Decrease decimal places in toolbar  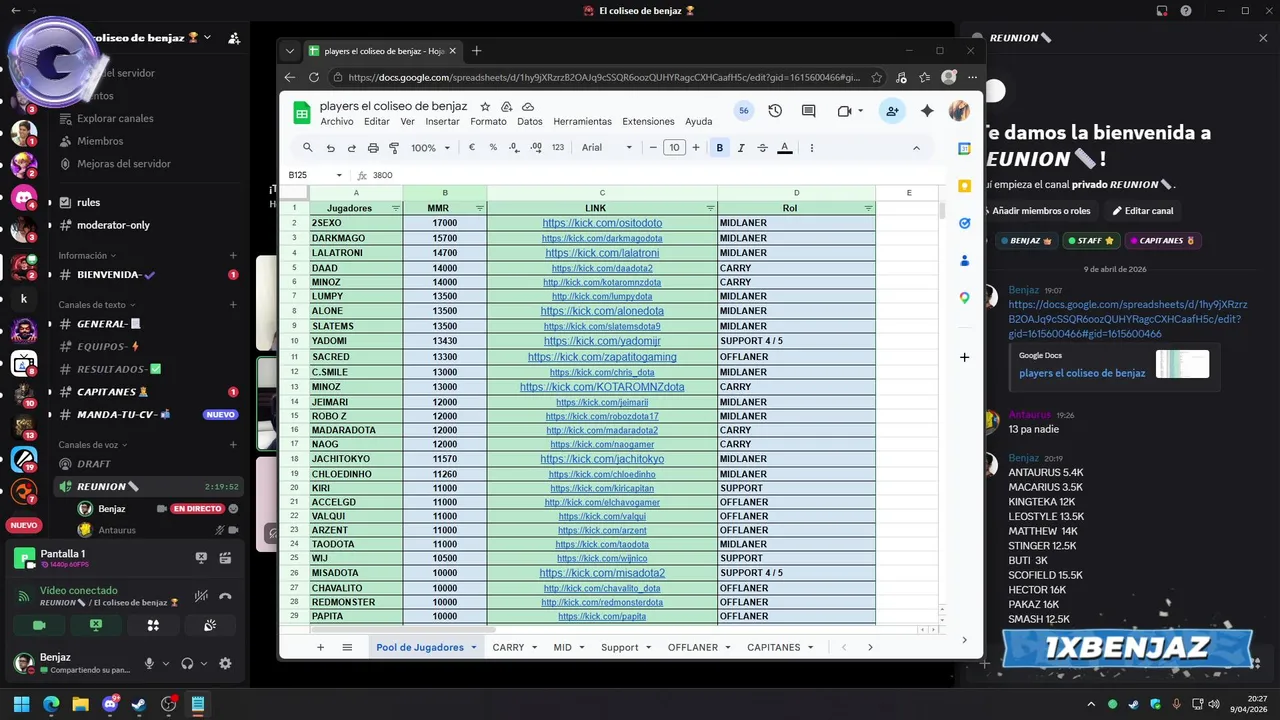[x=514, y=148]
